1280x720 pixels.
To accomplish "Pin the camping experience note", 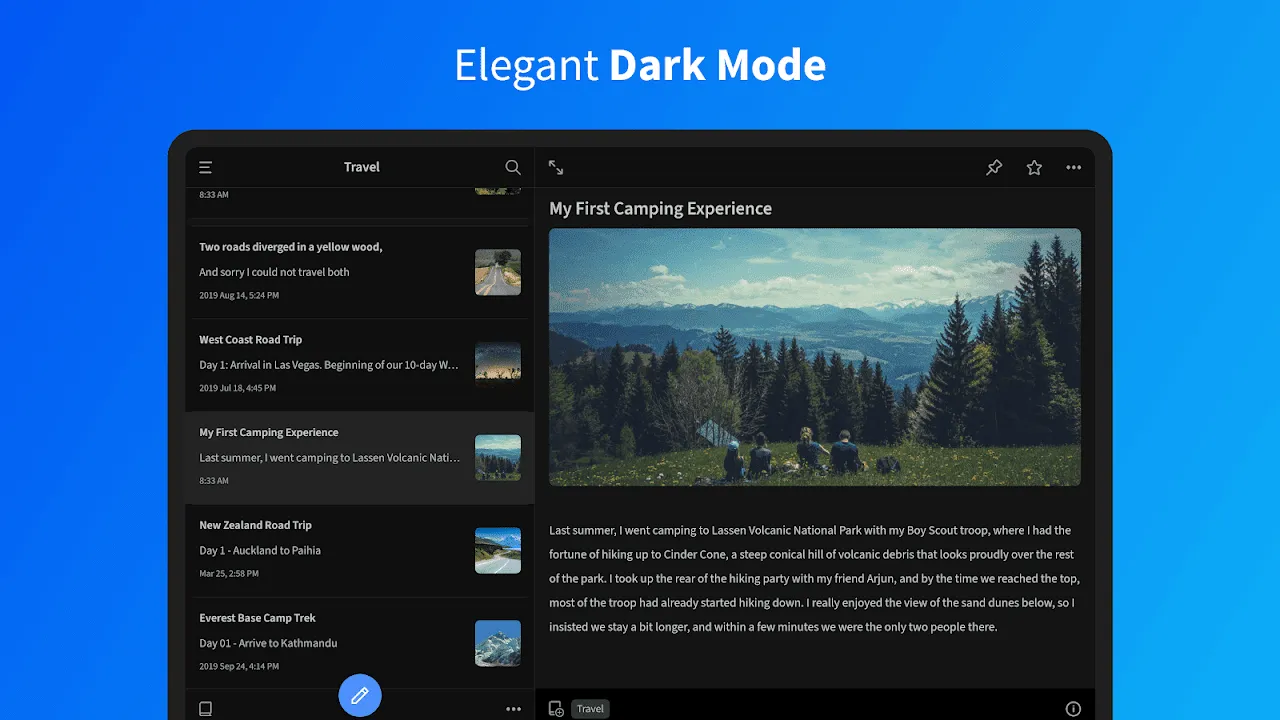I will (994, 167).
